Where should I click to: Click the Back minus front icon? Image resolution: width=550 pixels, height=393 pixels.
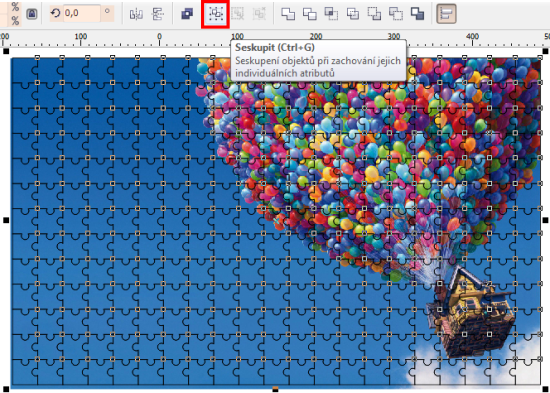click(396, 14)
